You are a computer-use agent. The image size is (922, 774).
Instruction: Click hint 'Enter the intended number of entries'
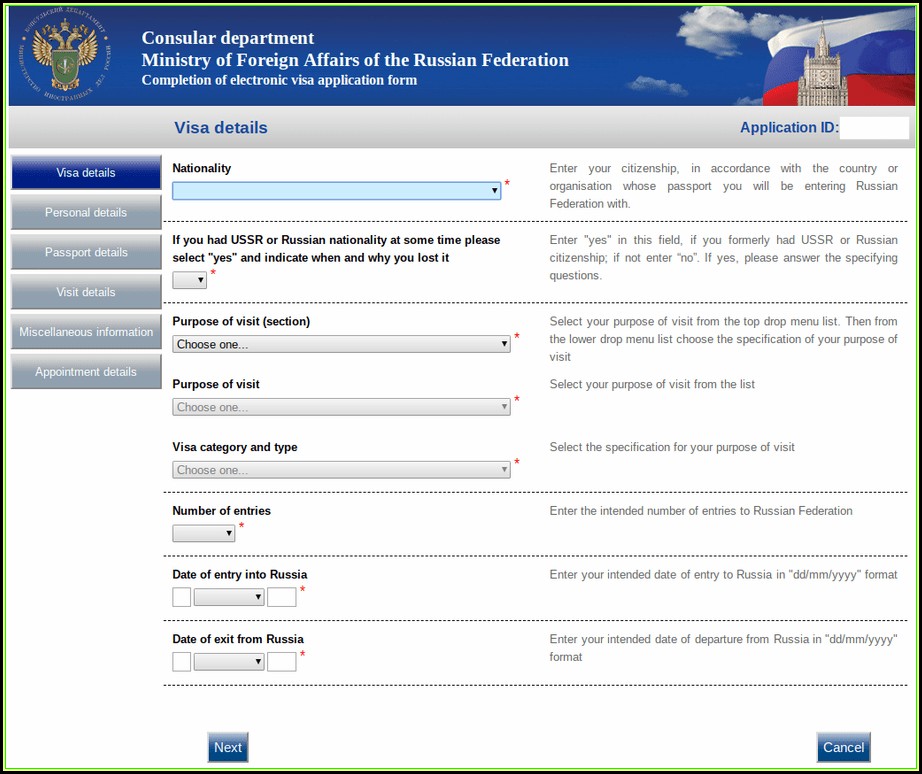coord(701,511)
